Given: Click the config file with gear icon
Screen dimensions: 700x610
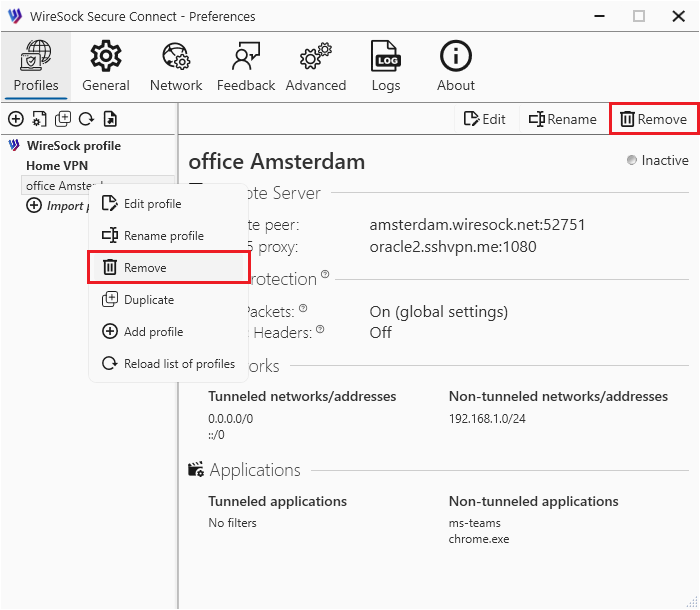Looking at the screenshot, I should pyautogui.click(x=39, y=119).
